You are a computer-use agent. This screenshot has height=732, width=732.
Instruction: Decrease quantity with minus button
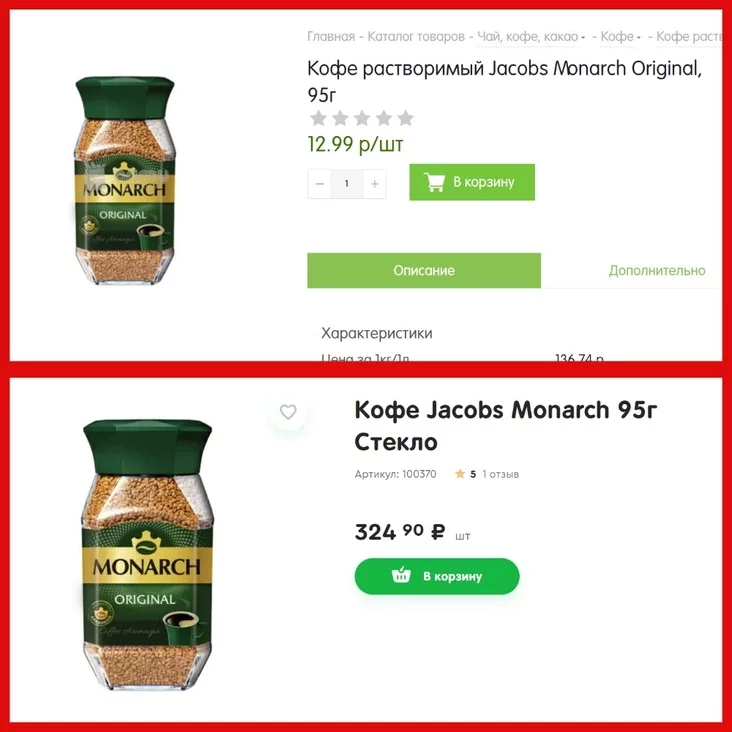pyautogui.click(x=319, y=184)
